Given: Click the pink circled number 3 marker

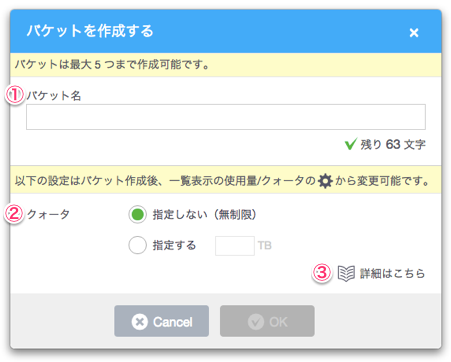Looking at the screenshot, I should (322, 273).
